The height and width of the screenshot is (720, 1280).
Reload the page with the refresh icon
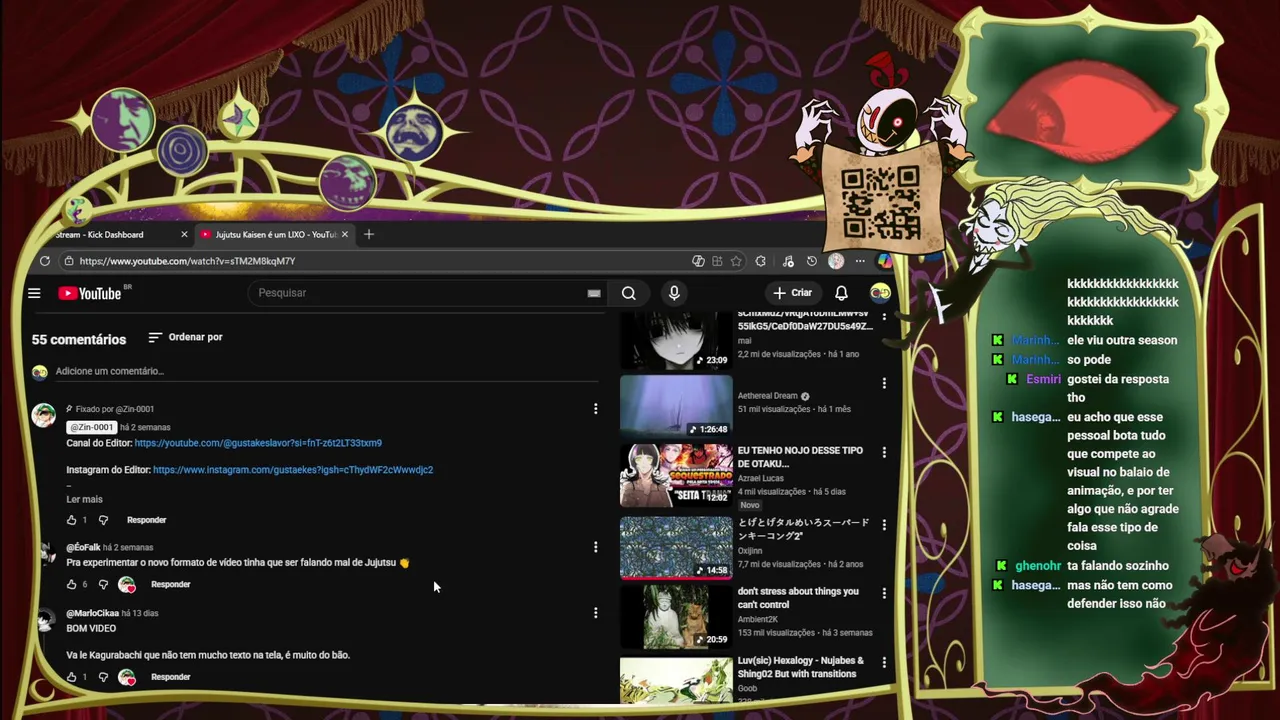coord(45,261)
